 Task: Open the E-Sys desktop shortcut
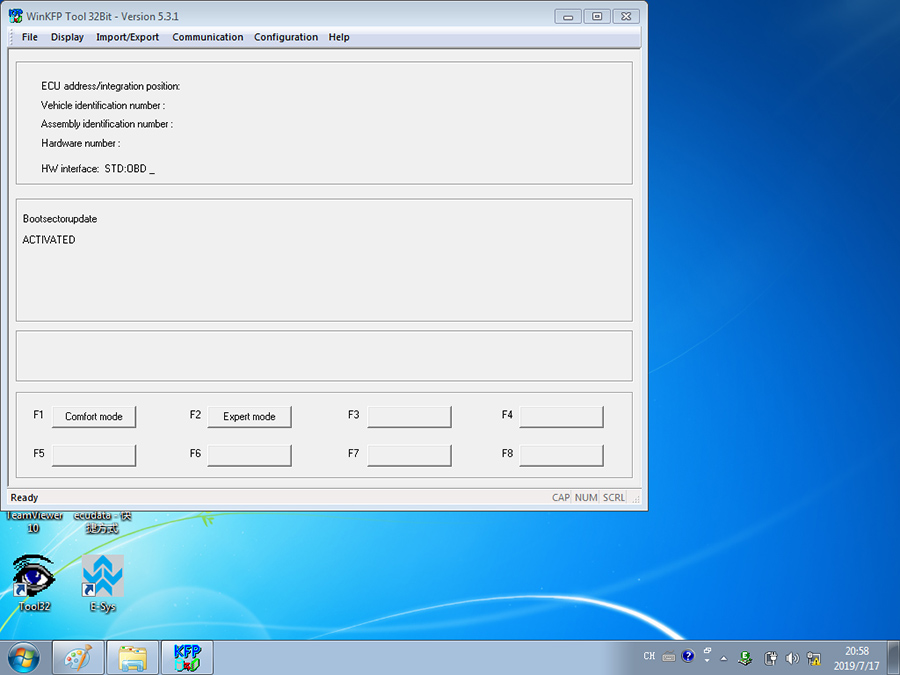103,583
